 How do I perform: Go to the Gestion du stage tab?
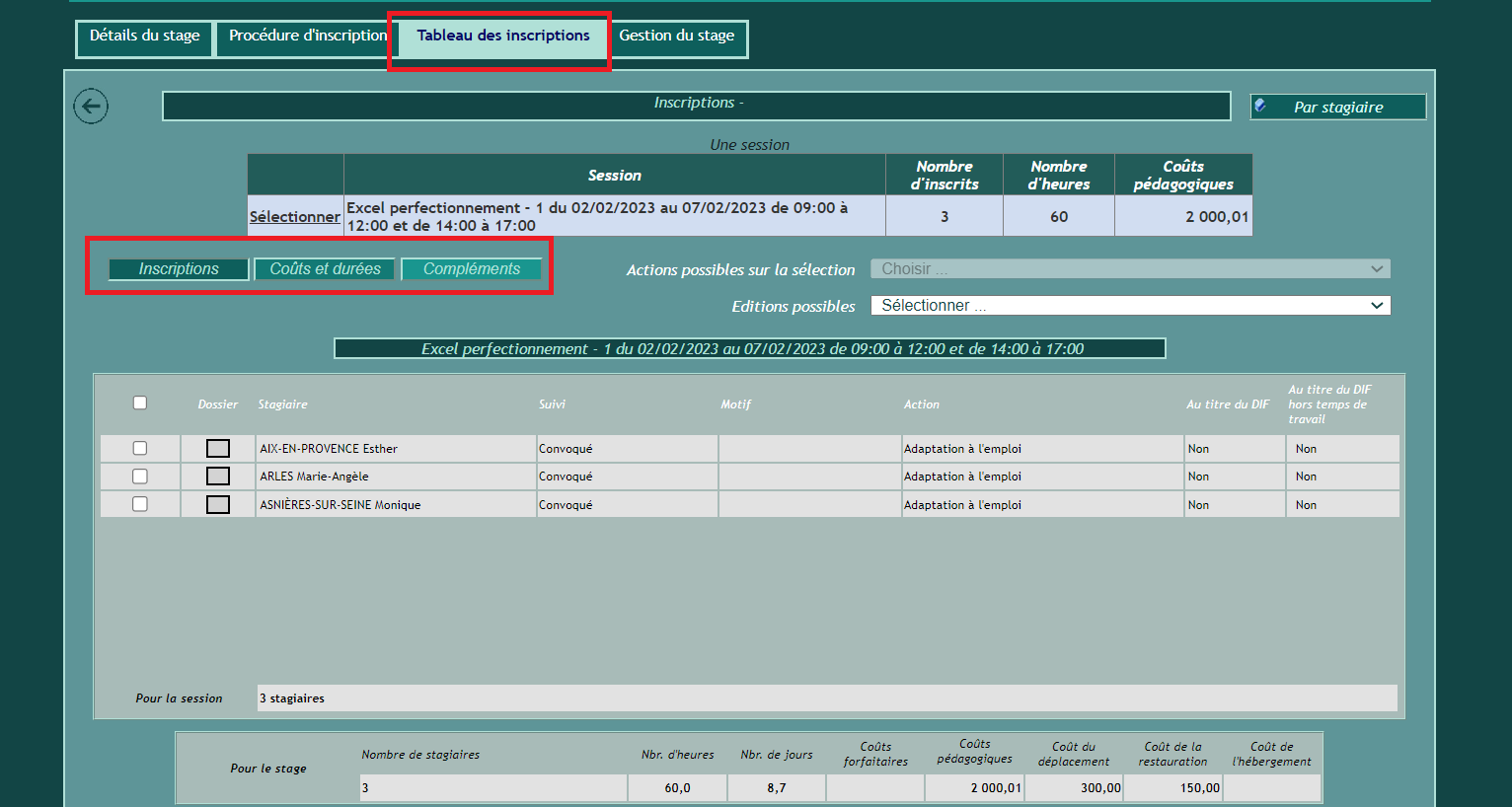pyautogui.click(x=677, y=37)
